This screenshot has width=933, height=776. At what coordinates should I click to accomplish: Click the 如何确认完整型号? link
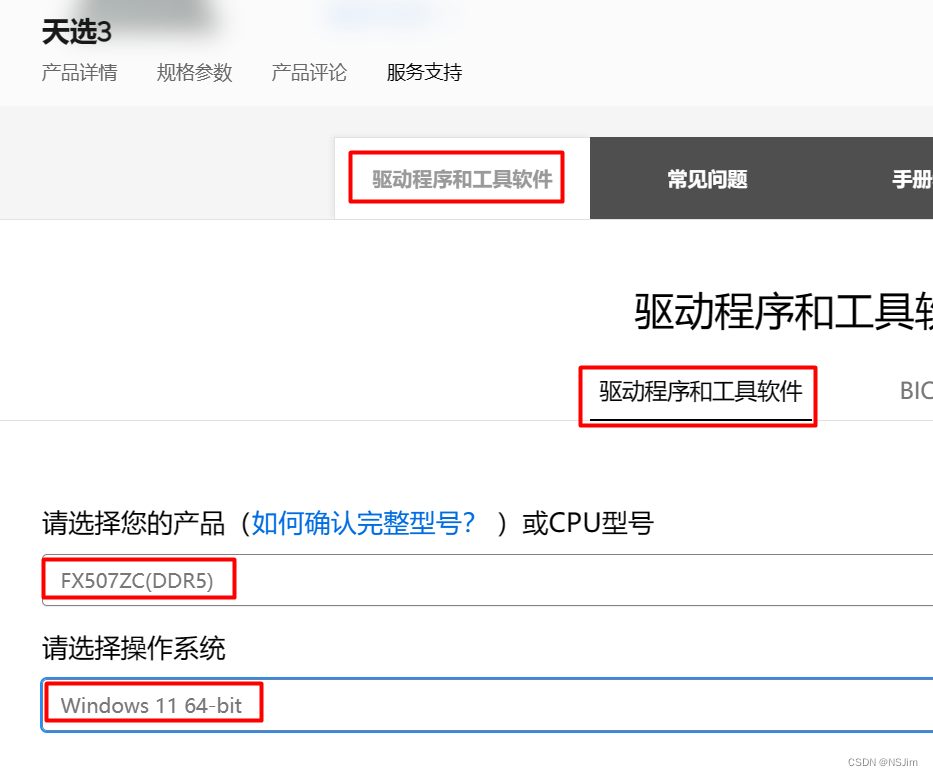(363, 523)
